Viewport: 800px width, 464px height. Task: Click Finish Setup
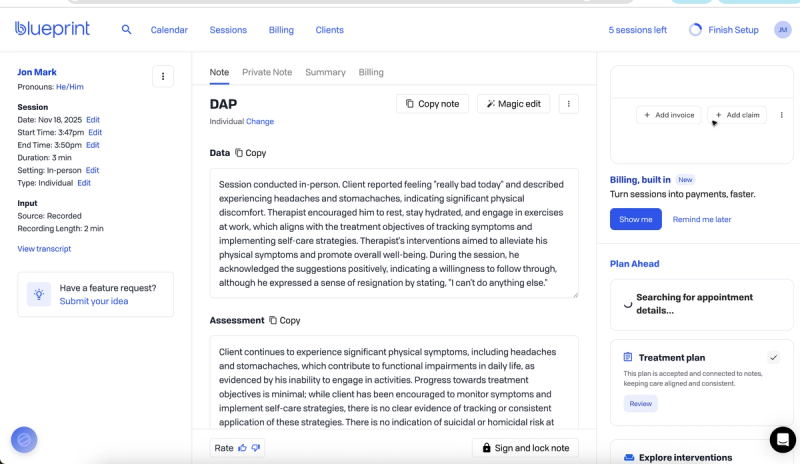[733, 30]
